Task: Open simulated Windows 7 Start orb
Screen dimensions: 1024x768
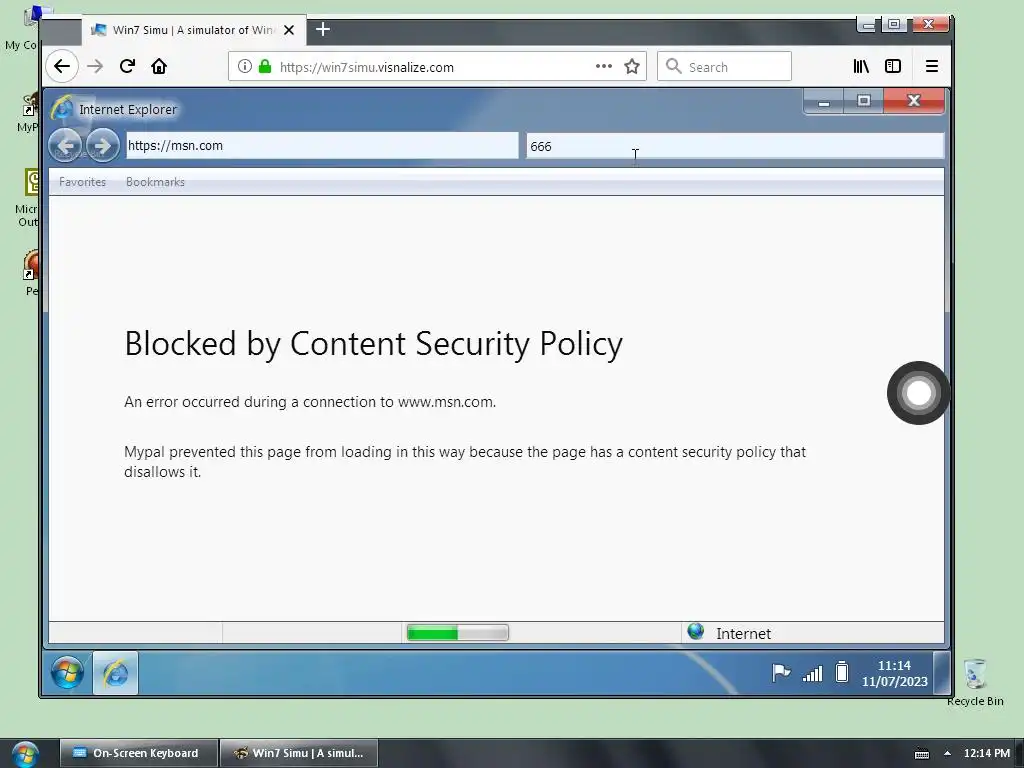Action: [x=67, y=673]
